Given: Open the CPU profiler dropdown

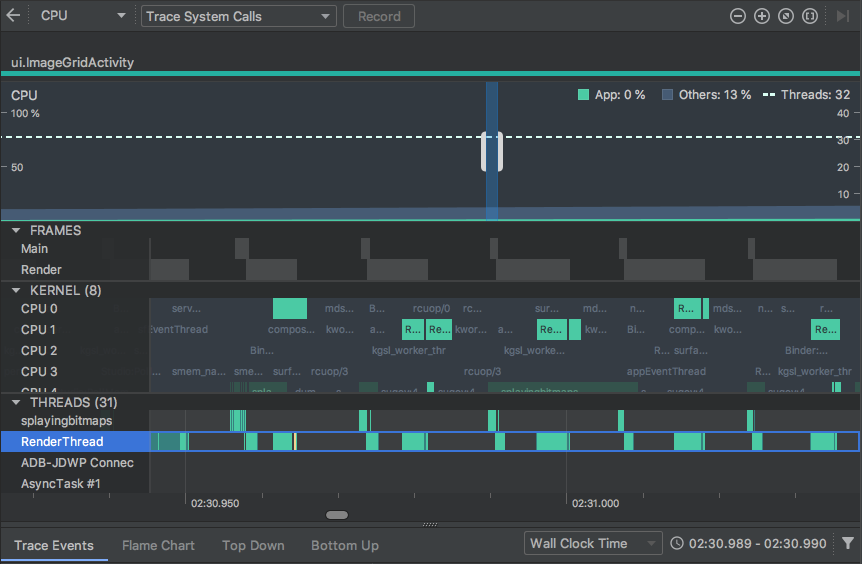Looking at the screenshot, I should [x=83, y=16].
